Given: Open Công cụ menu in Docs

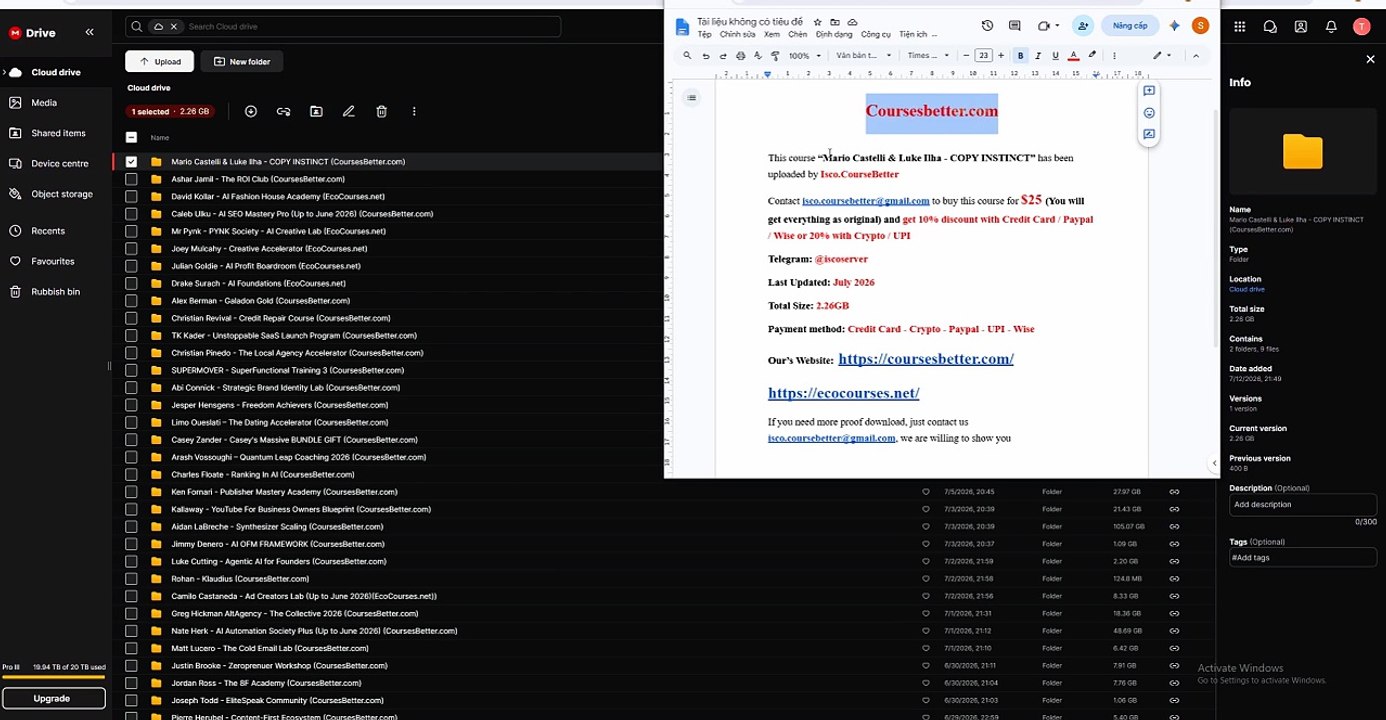Looking at the screenshot, I should click(x=876, y=34).
